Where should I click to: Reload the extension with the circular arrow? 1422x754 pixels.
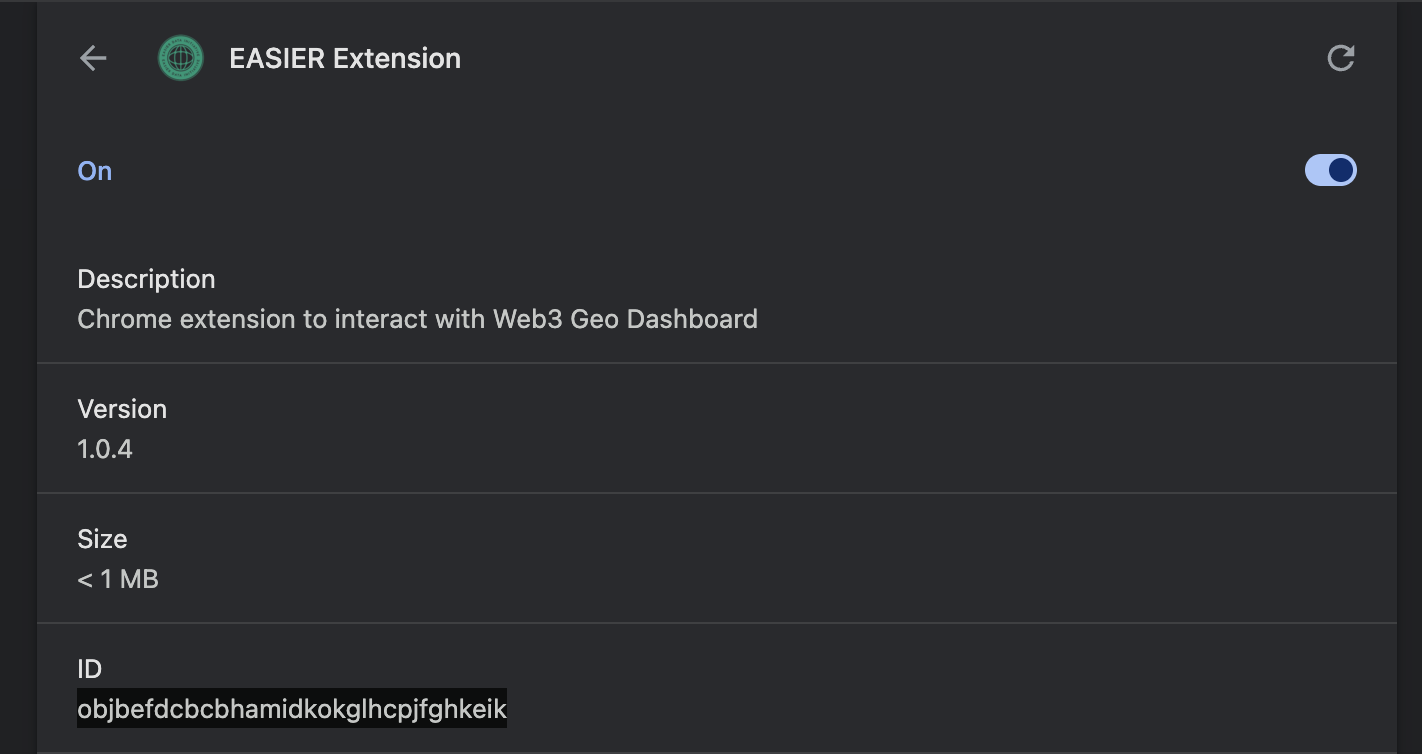tap(1341, 58)
